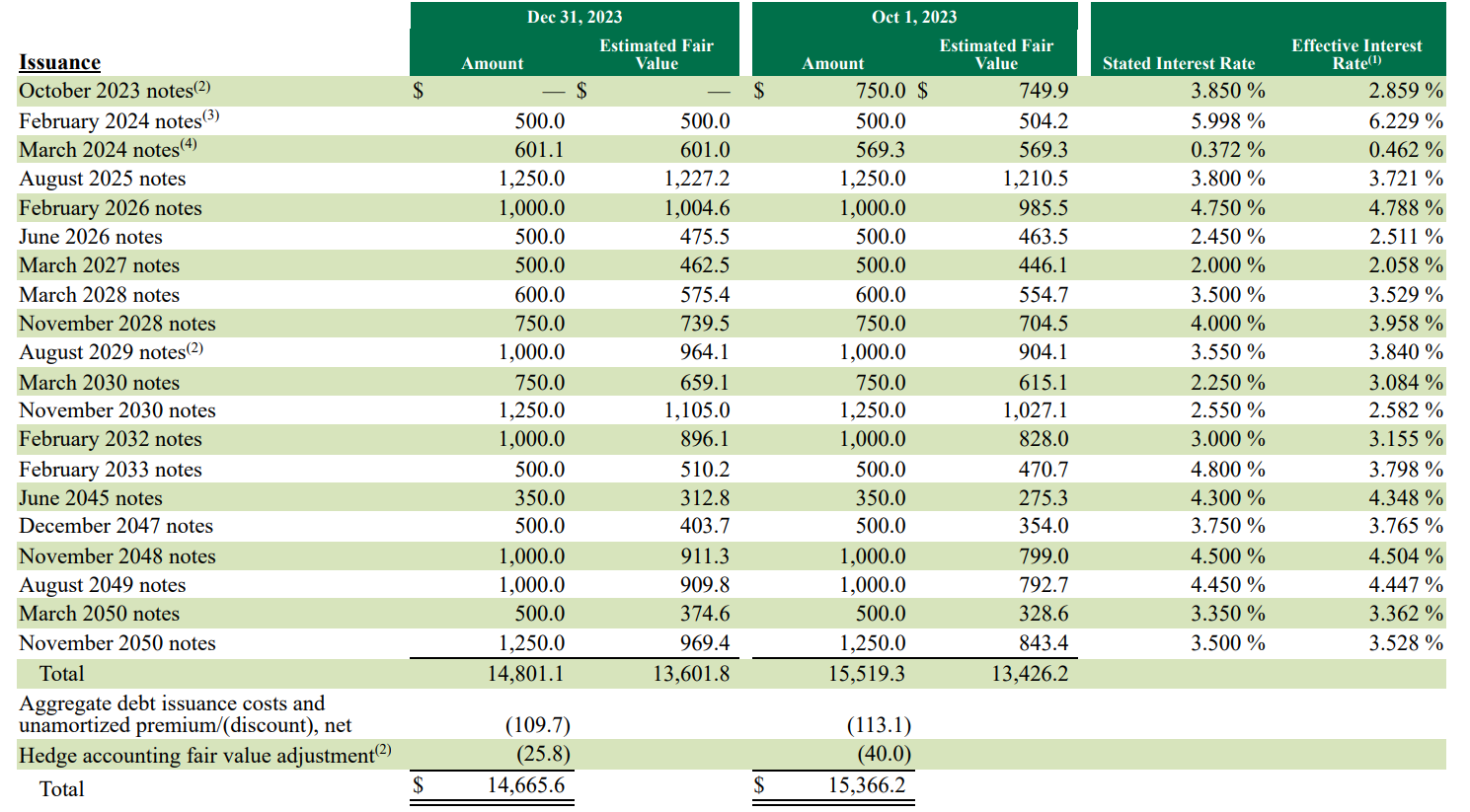Click the 3.840 % effective rate cell
1470x812 pixels.
point(1406,352)
